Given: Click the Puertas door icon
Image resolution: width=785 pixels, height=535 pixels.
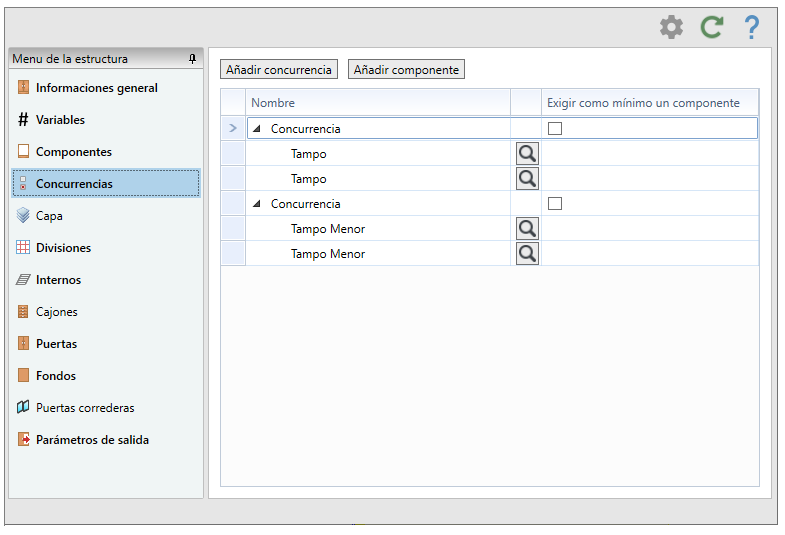Looking at the screenshot, I should 23,343.
